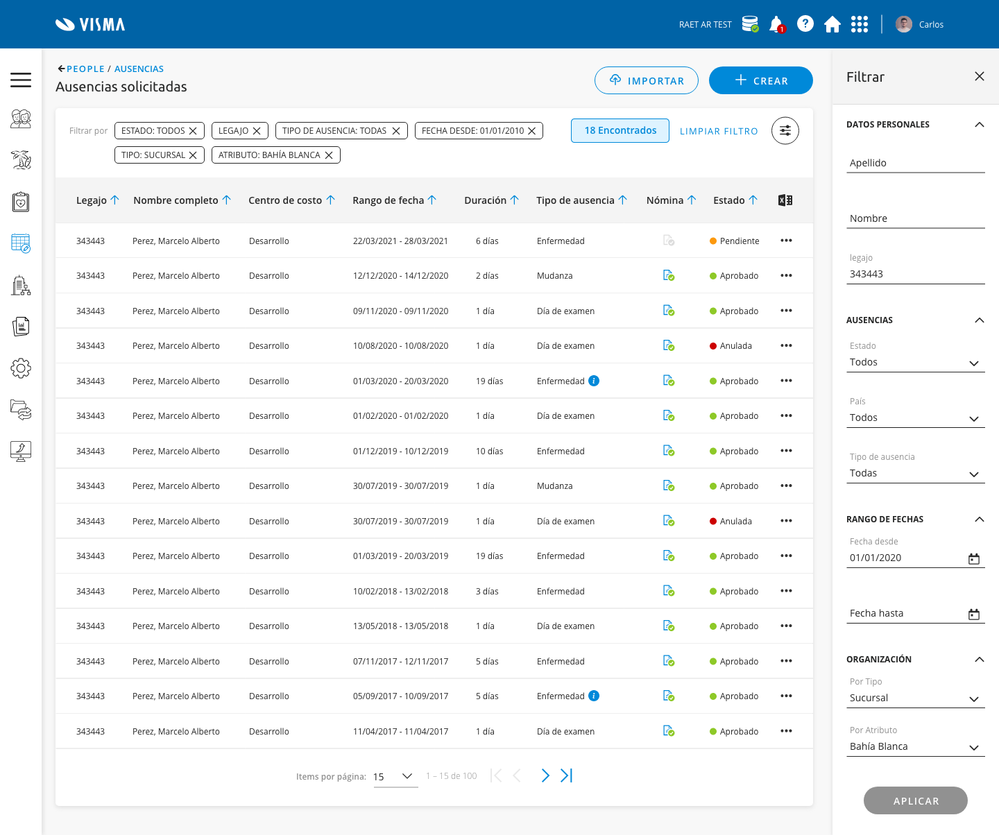
Task: Open the clipboard heart sidebar icon
Action: (20, 202)
